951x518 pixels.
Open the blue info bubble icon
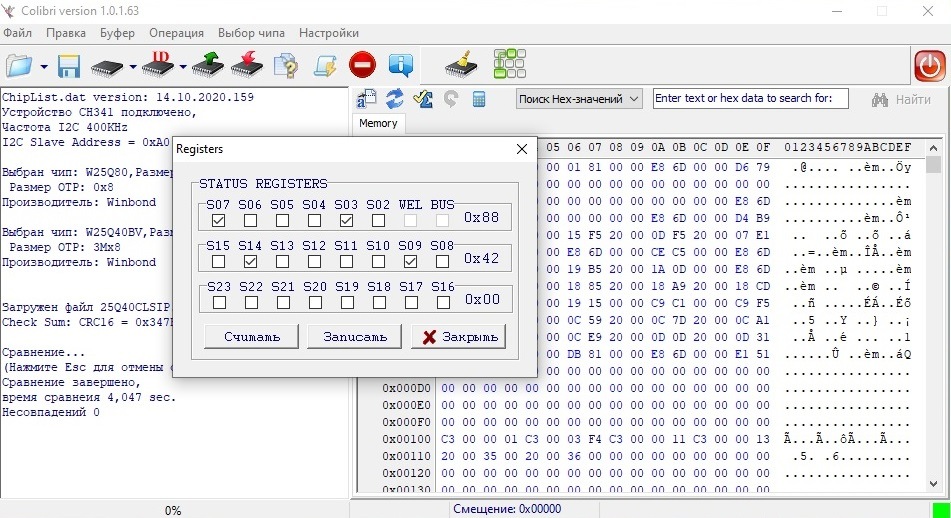click(401, 65)
